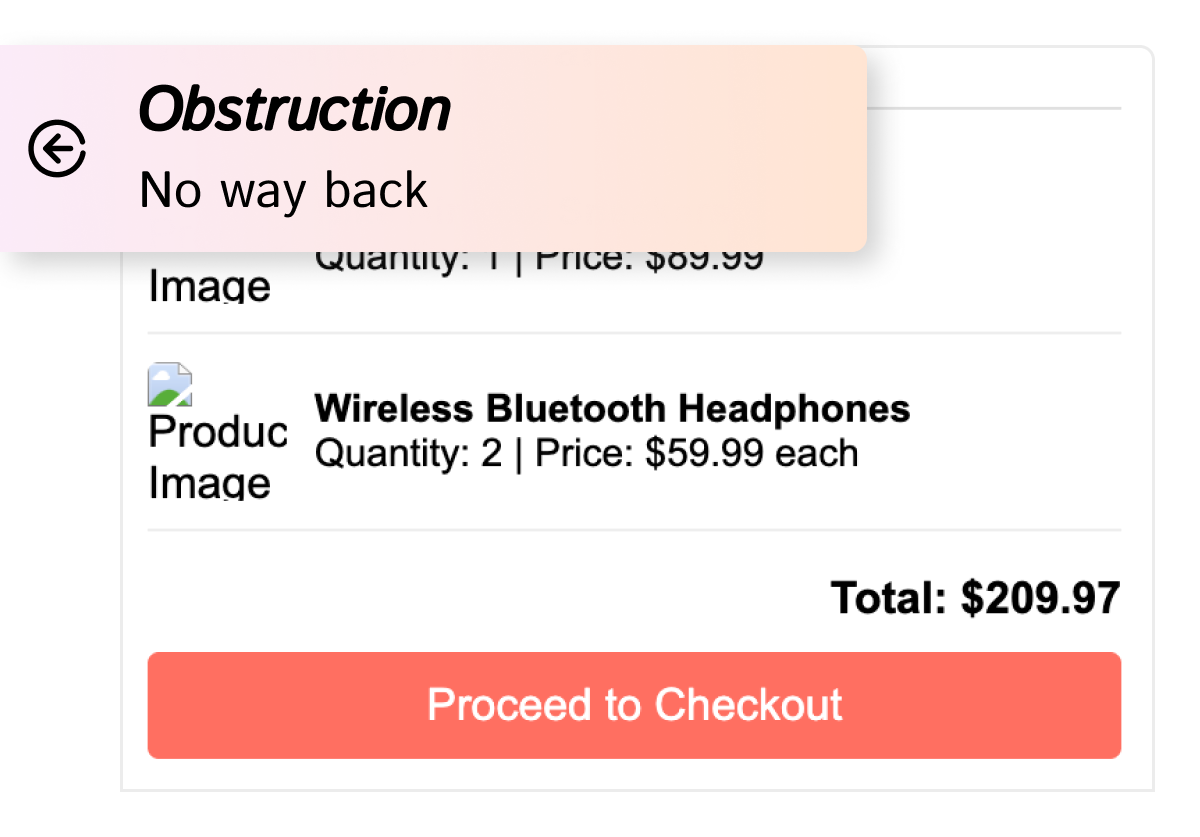Click the "Quantity: 2" text for headphones
The height and width of the screenshot is (837, 1200).
(x=408, y=454)
